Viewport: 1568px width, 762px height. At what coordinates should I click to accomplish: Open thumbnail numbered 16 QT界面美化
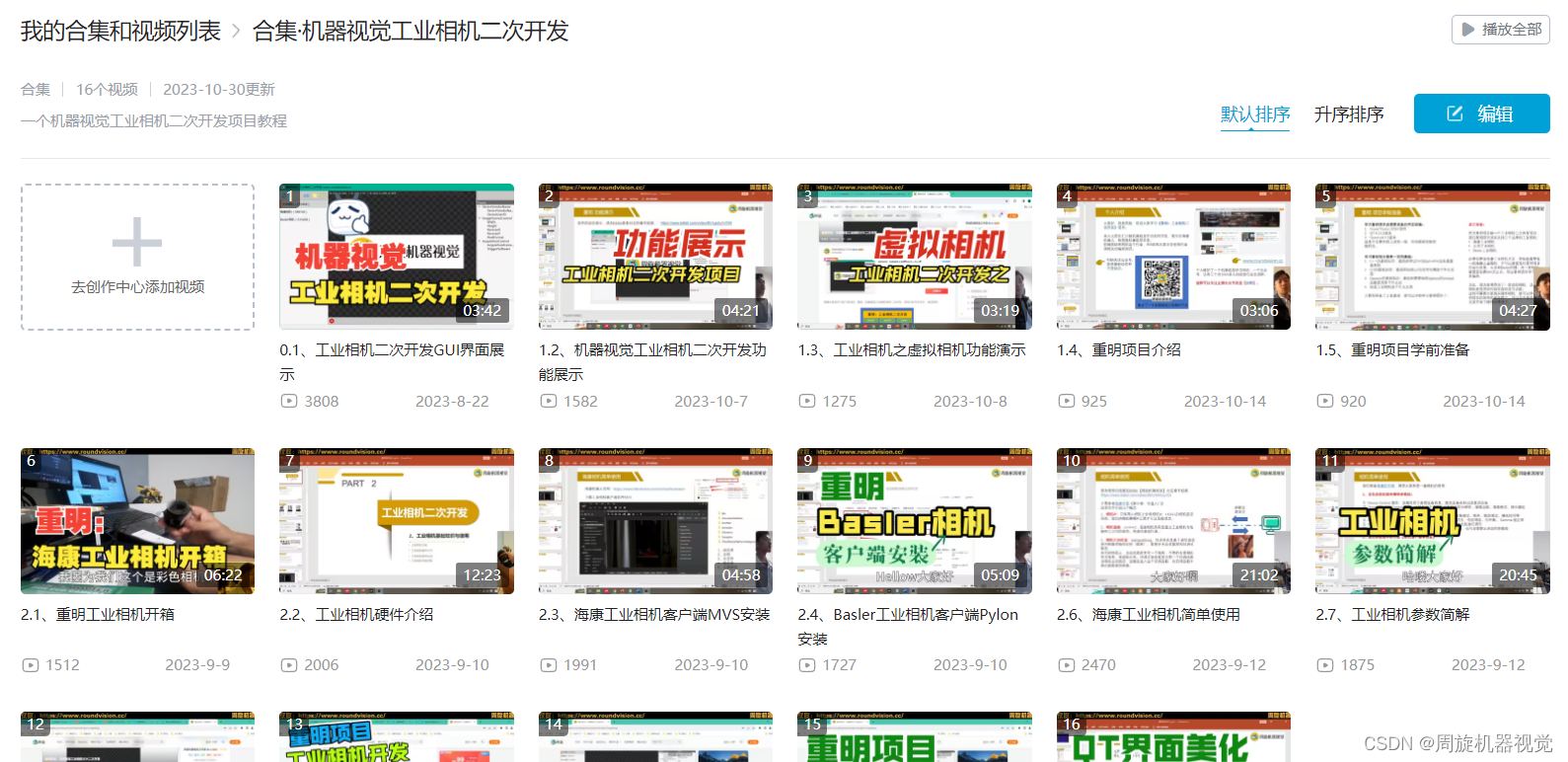click(1173, 737)
